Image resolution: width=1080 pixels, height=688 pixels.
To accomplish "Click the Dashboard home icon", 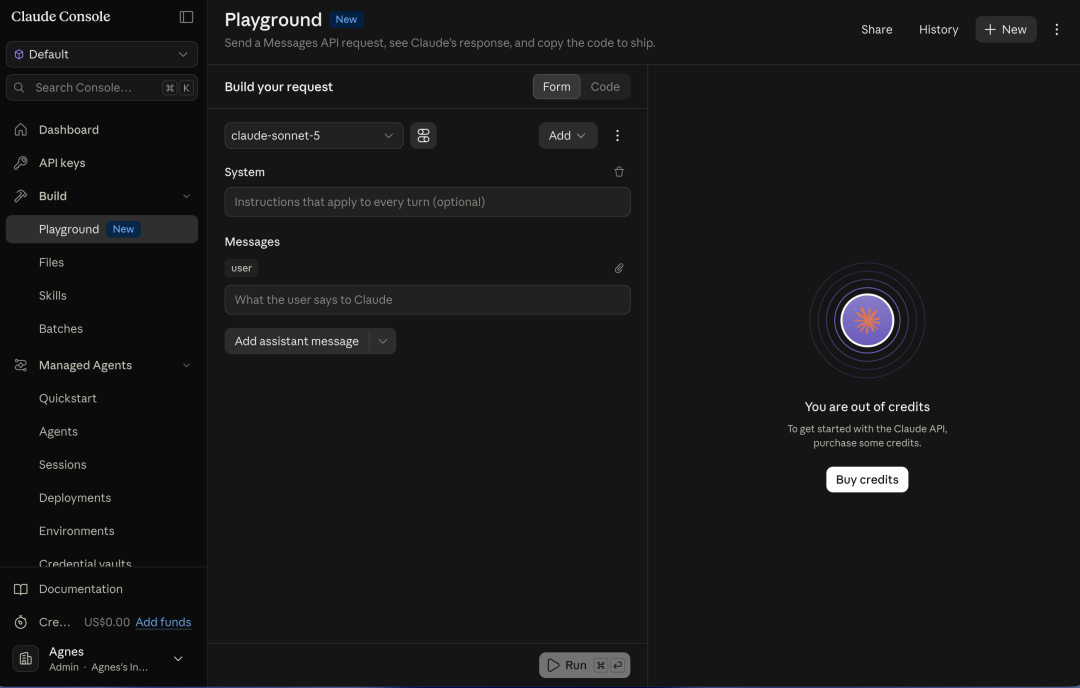I will (x=21, y=129).
